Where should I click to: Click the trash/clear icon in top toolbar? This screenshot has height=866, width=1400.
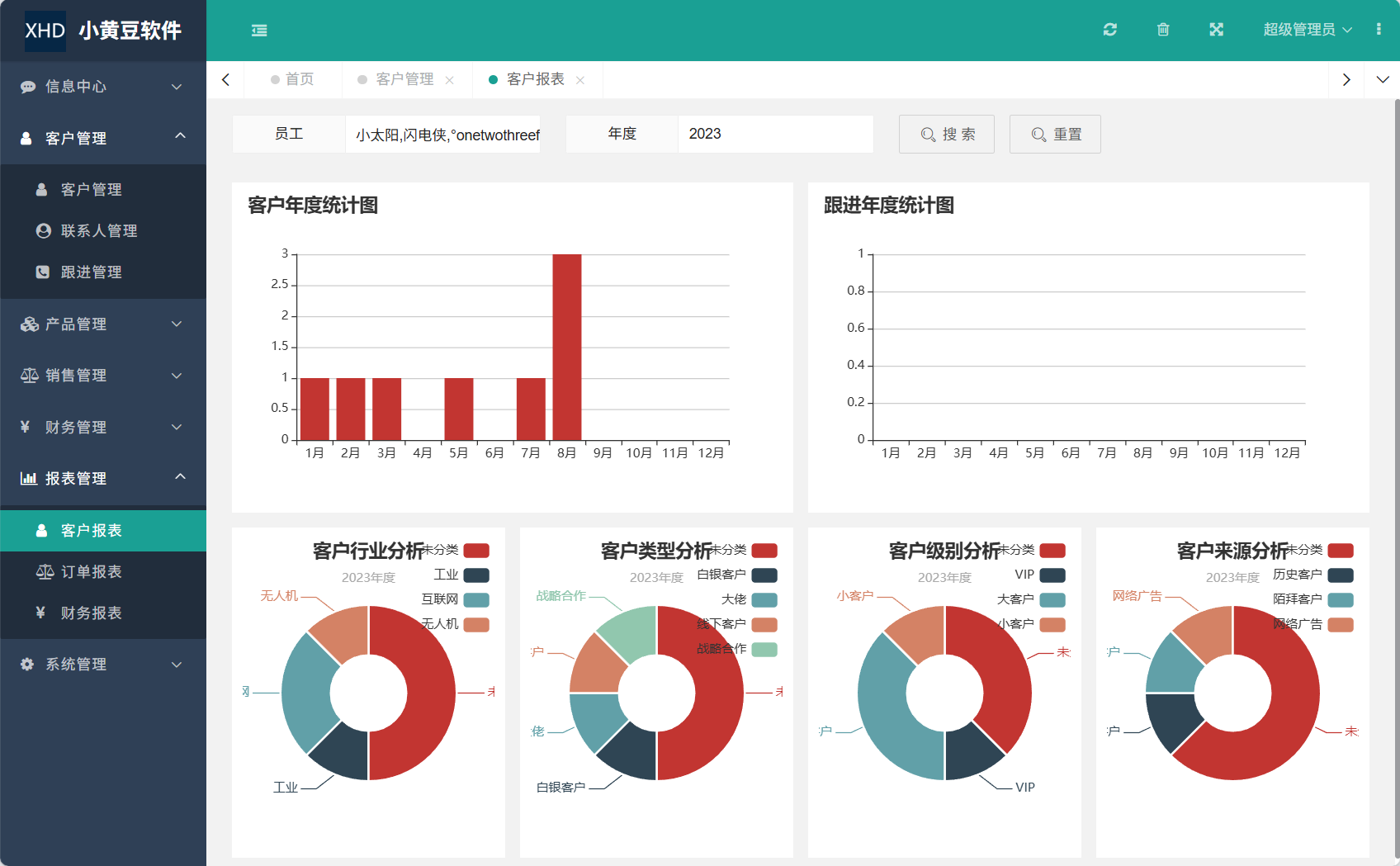tap(1163, 30)
